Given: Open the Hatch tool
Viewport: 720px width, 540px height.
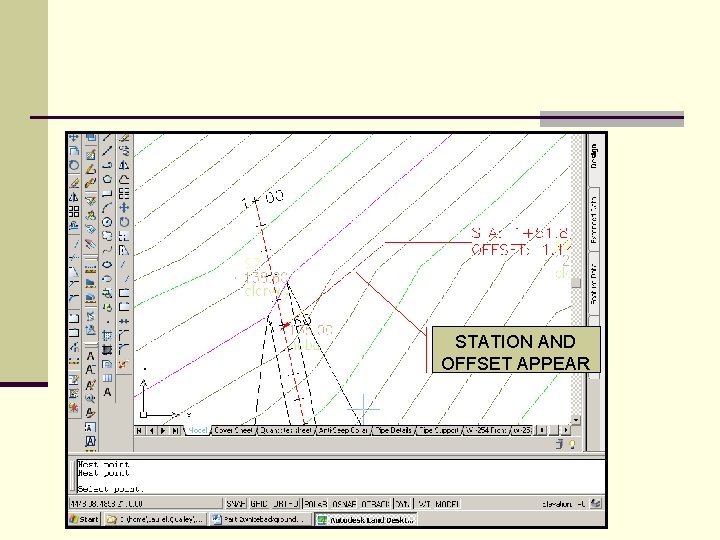Looking at the screenshot, I should click(x=107, y=335).
